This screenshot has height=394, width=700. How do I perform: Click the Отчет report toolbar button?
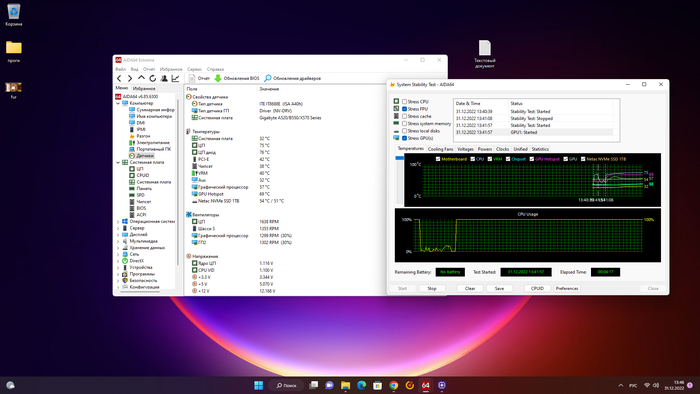point(199,79)
